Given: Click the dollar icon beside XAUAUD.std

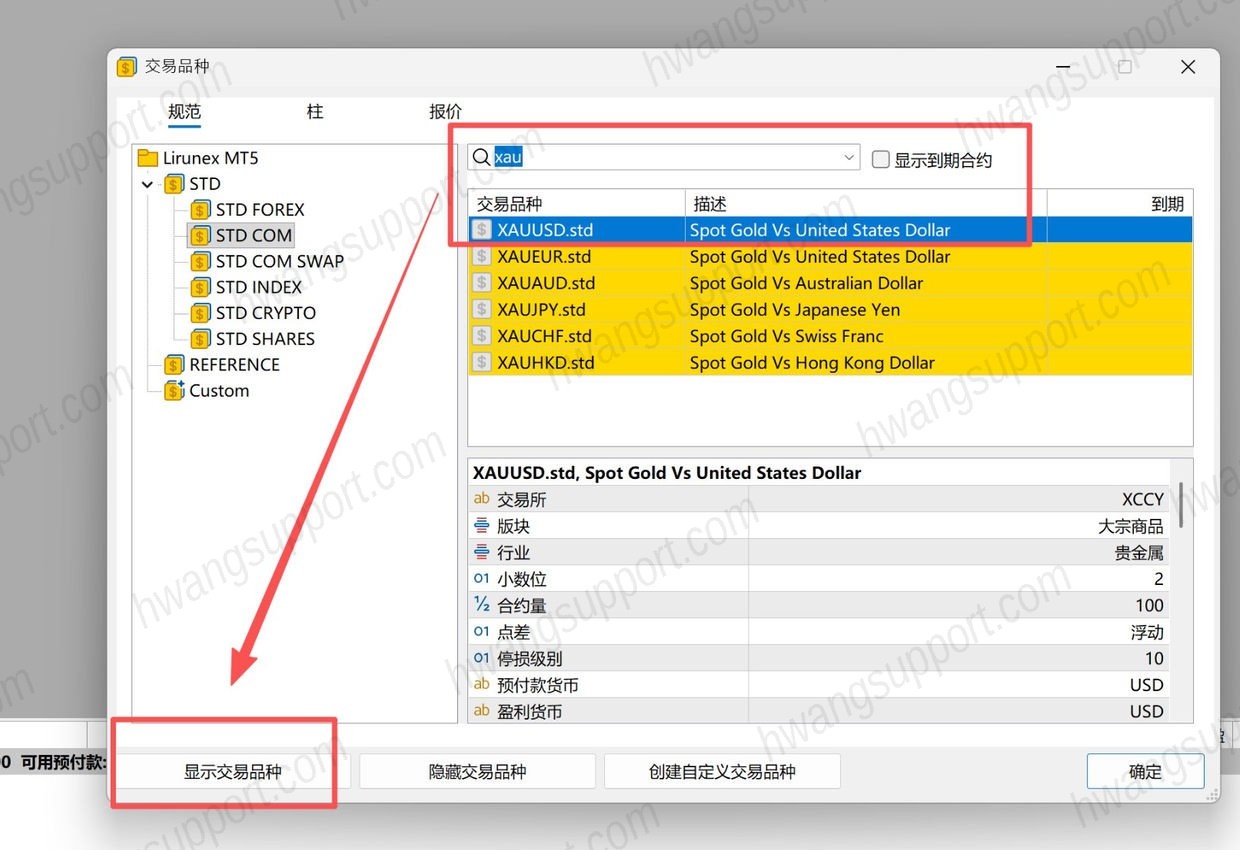Looking at the screenshot, I should [482, 283].
